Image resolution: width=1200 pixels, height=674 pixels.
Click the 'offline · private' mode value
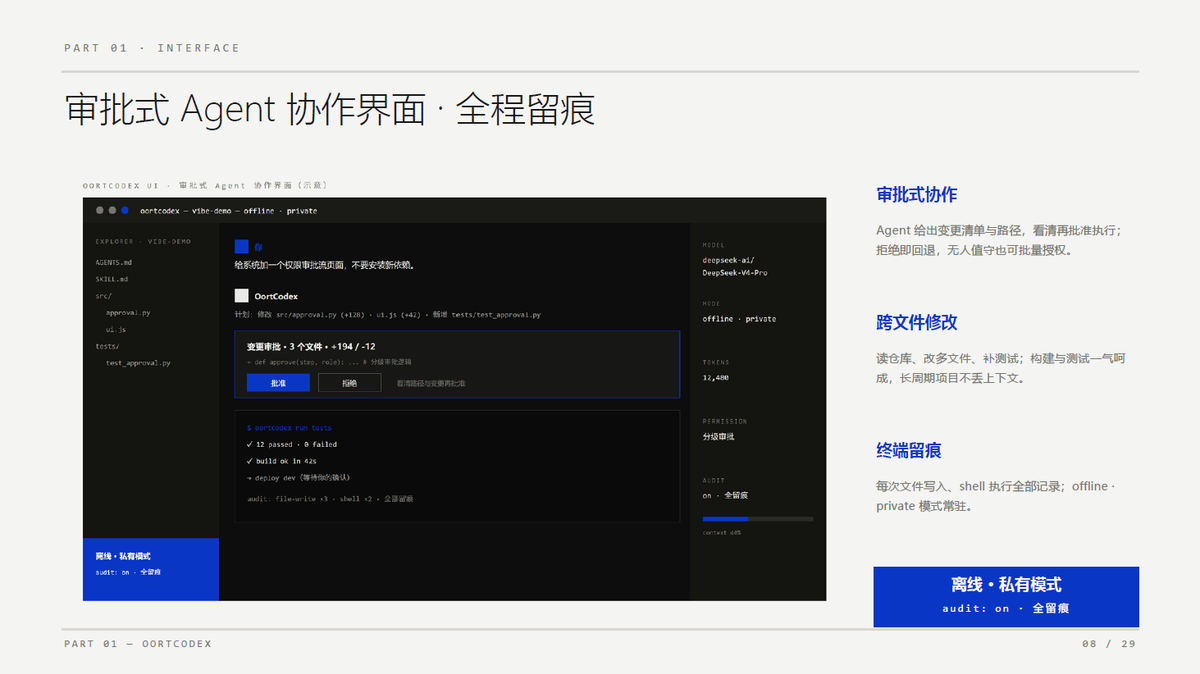[739, 319]
